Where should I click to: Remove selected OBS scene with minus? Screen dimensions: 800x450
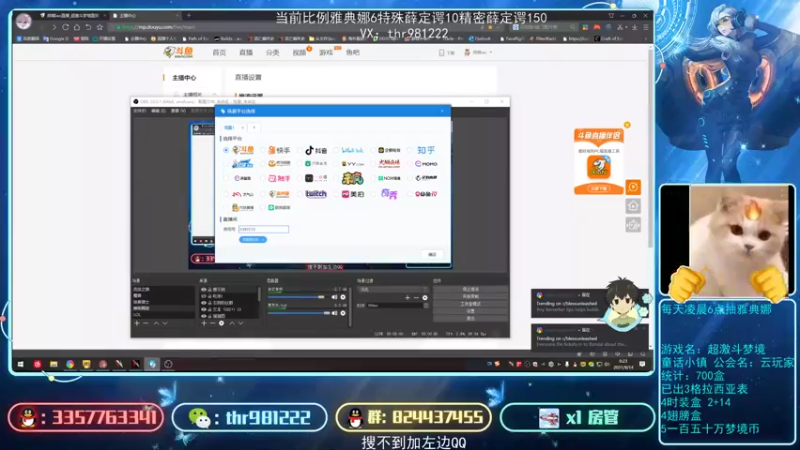click(146, 323)
